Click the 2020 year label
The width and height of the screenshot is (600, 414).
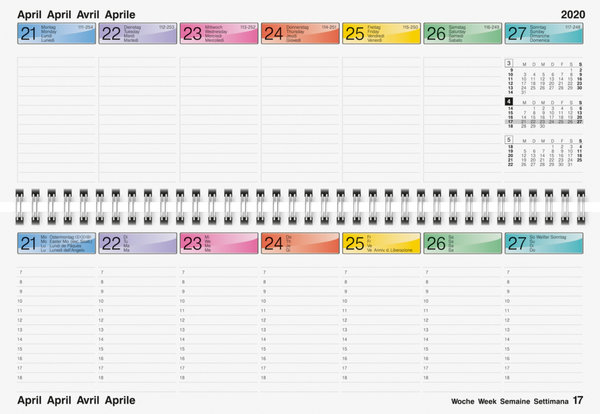pos(574,12)
